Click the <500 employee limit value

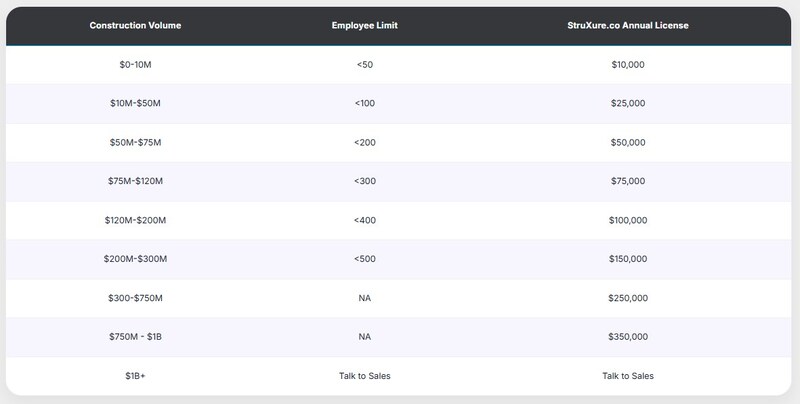[x=366, y=259]
